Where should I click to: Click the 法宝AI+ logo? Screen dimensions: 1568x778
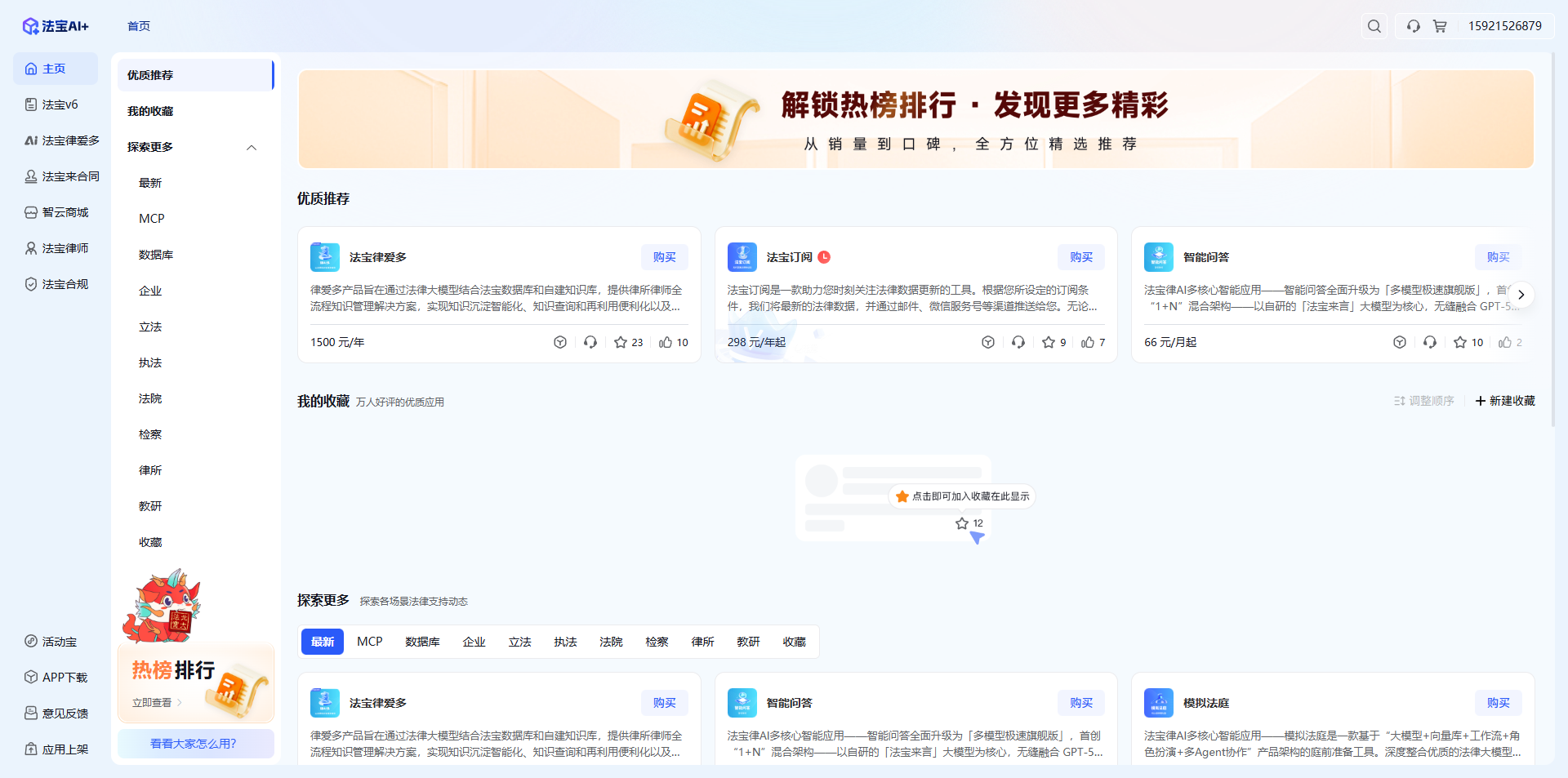(56, 25)
